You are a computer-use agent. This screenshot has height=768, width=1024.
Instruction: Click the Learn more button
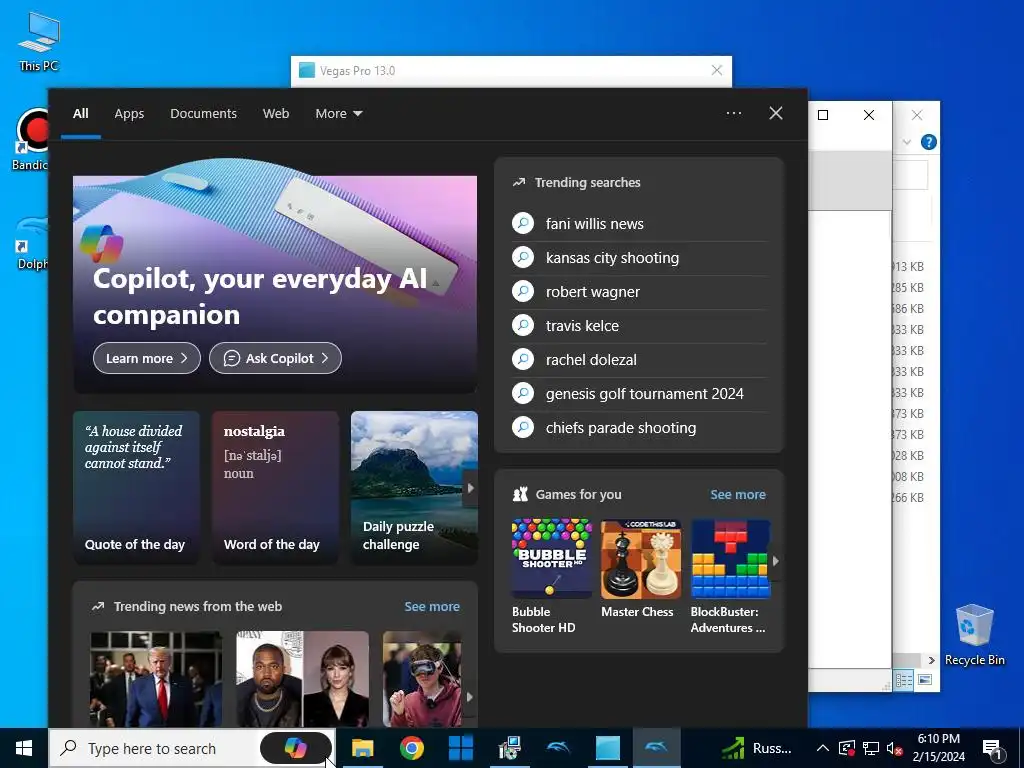pyautogui.click(x=146, y=358)
